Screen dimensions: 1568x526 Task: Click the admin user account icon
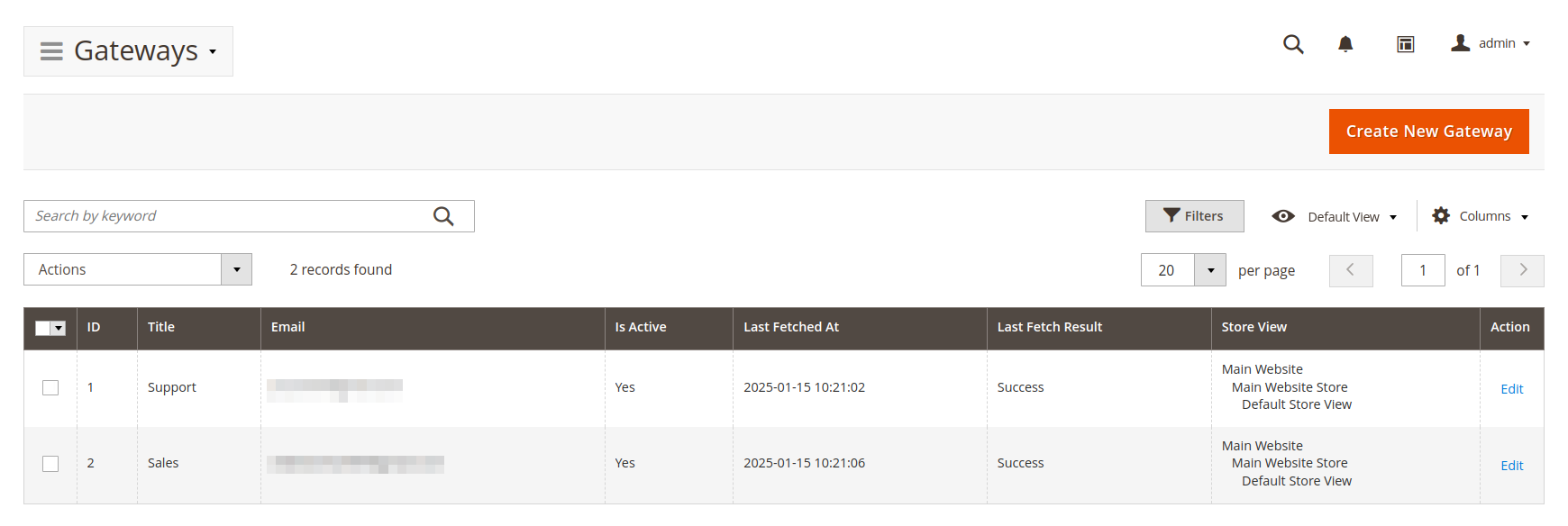(1461, 43)
